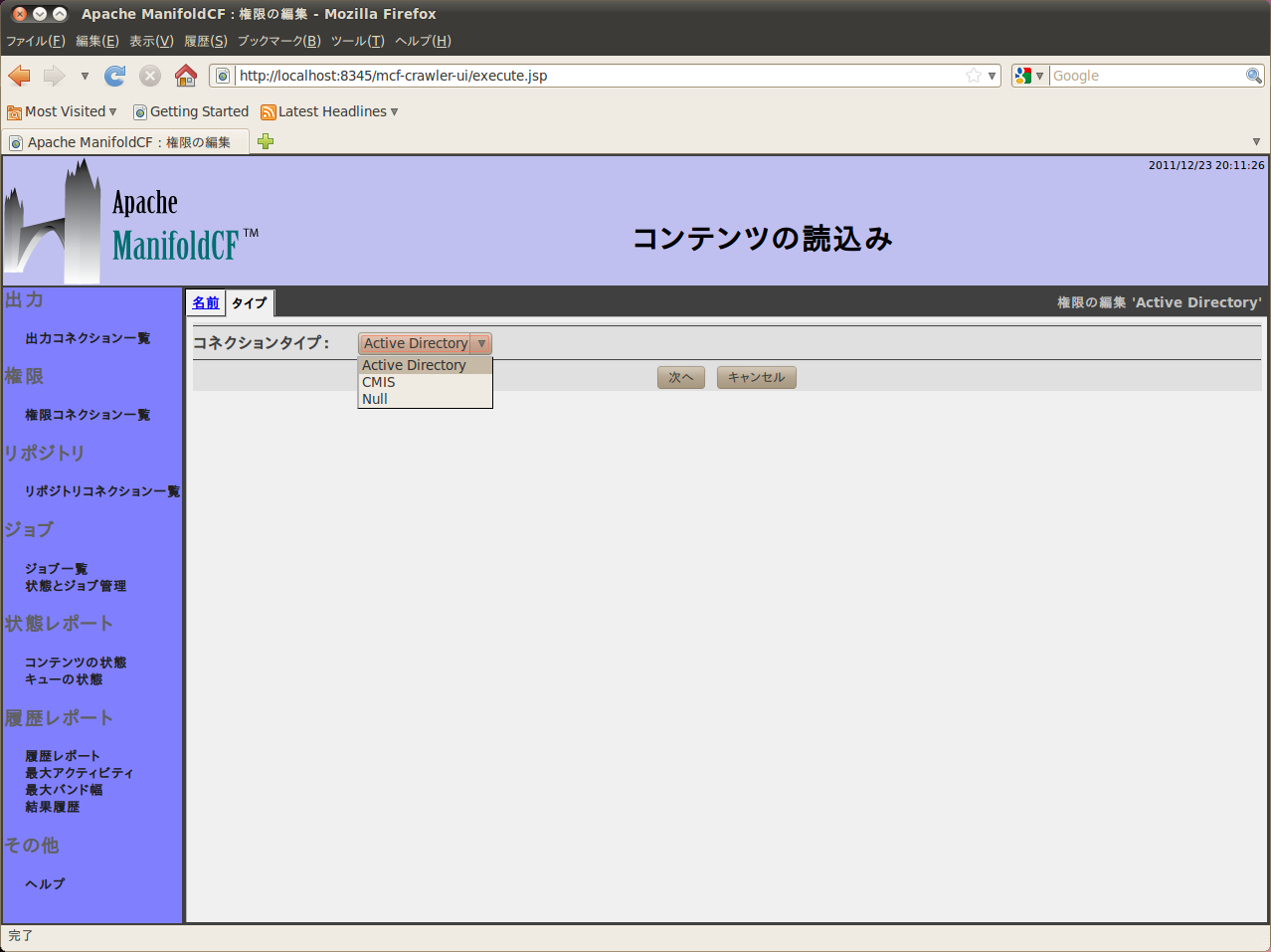Click the bookmark star in URL bar
This screenshot has height=952, width=1271.
coord(973,76)
